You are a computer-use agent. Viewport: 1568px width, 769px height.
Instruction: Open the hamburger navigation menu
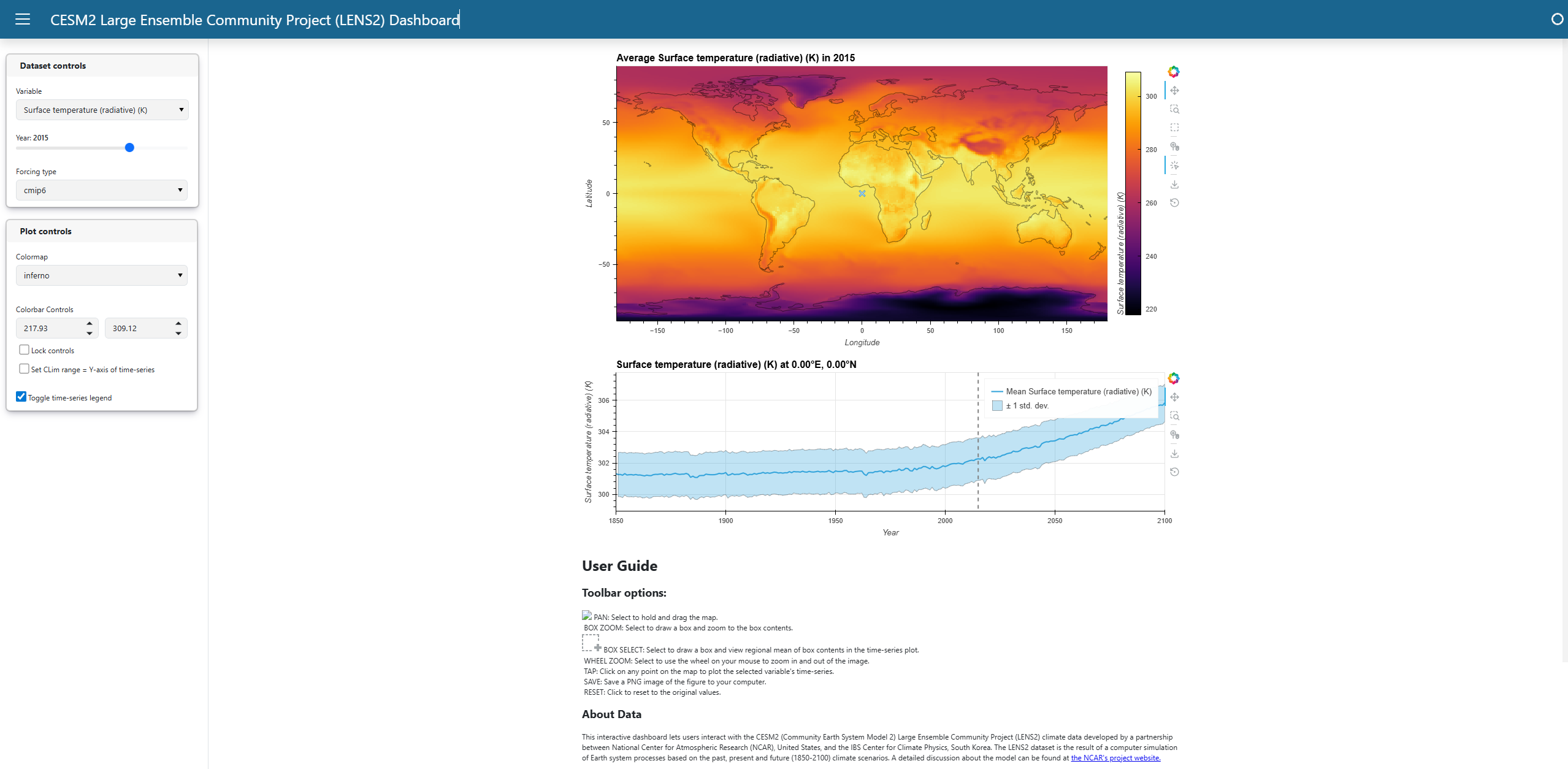[x=22, y=19]
